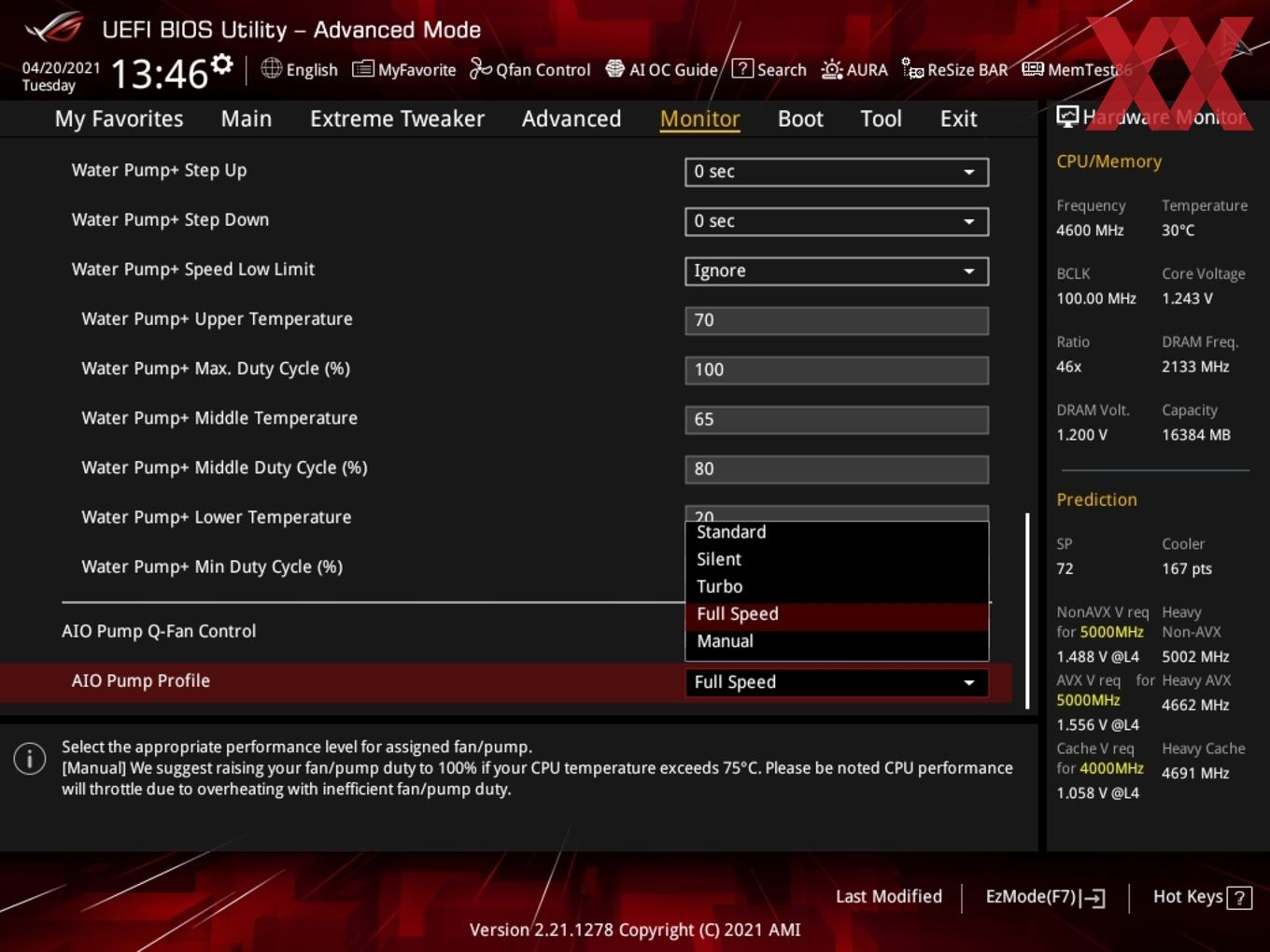Click the Search question mark icon
The width and height of the screenshot is (1270, 952).
coord(742,68)
